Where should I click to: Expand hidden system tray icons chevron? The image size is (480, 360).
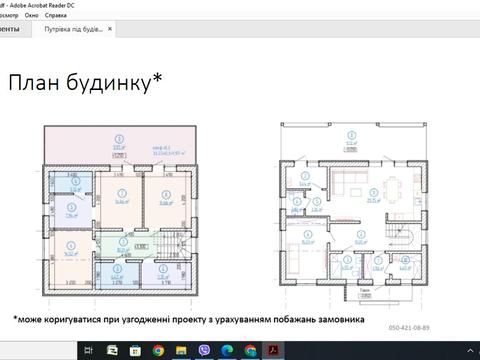(x=470, y=350)
